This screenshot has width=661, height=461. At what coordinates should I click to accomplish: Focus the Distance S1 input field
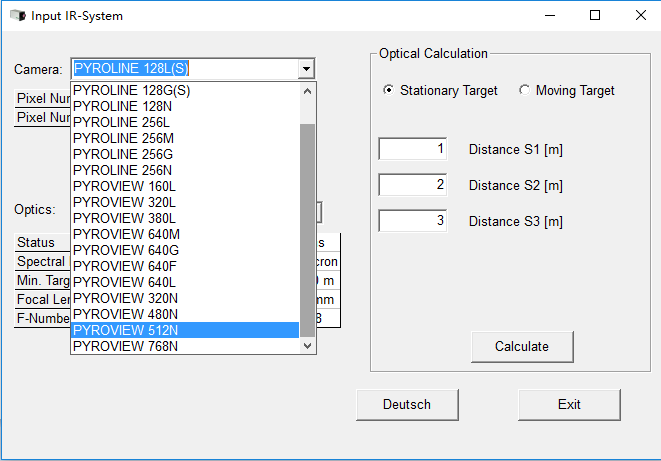[x=412, y=150]
